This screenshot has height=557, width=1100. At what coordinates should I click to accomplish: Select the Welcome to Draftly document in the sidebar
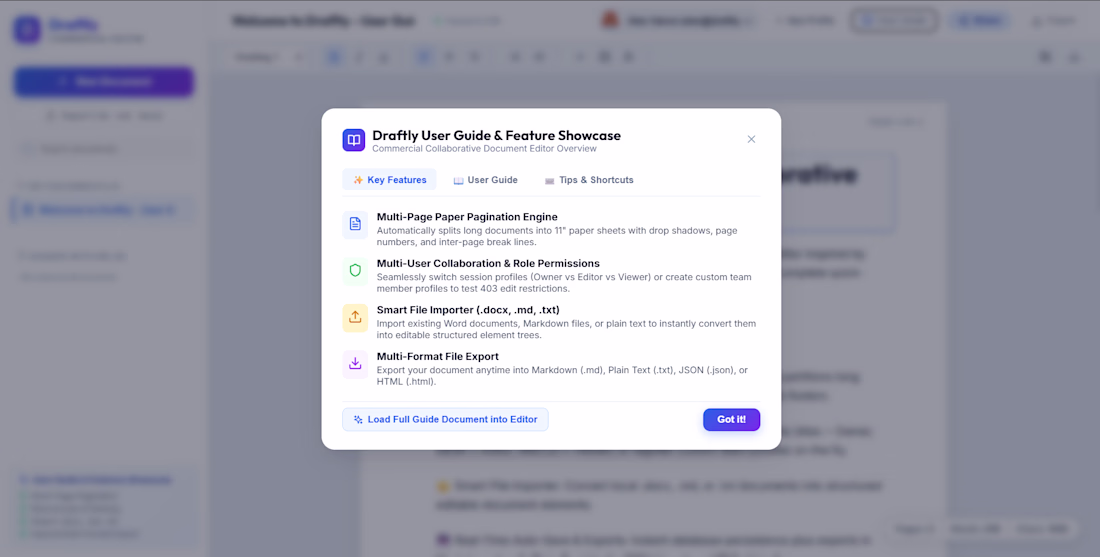pyautogui.click(x=102, y=210)
